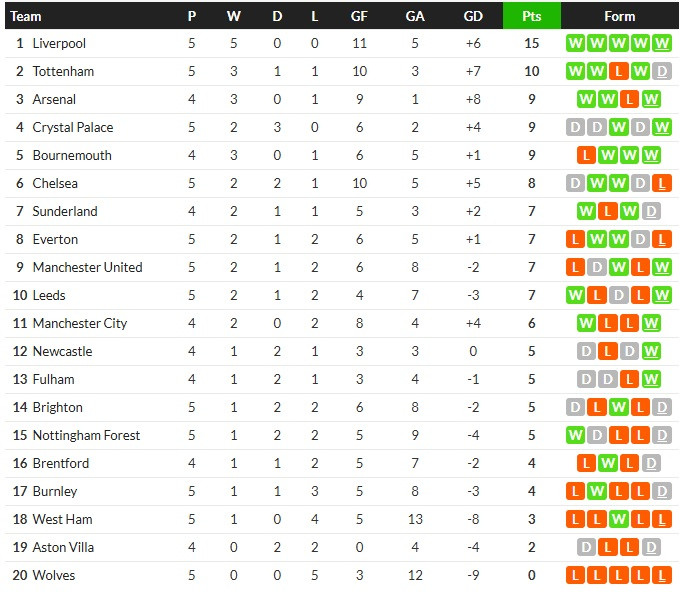
Task: Click Newcastle's underlined green W form badge
Action: [651, 351]
